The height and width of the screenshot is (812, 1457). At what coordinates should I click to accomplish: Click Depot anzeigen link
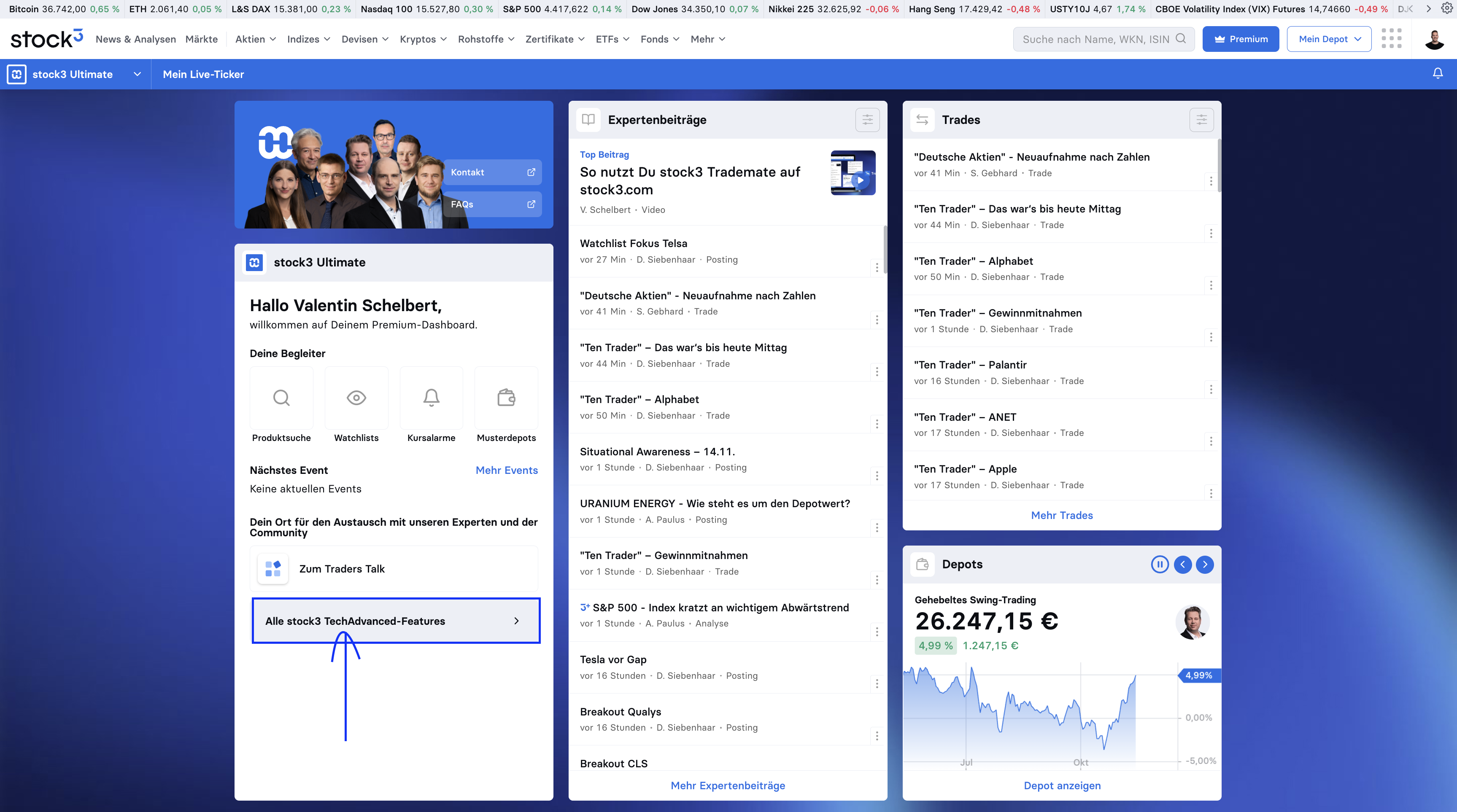(1062, 785)
